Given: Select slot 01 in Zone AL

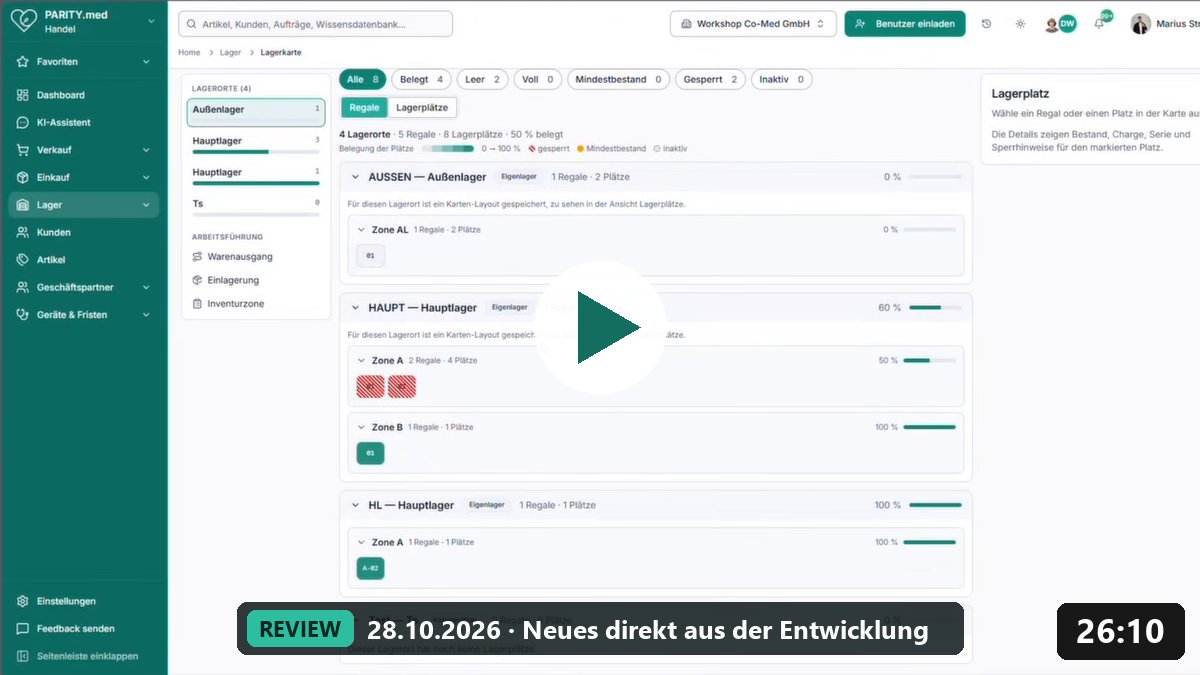Looking at the screenshot, I should (x=370, y=256).
